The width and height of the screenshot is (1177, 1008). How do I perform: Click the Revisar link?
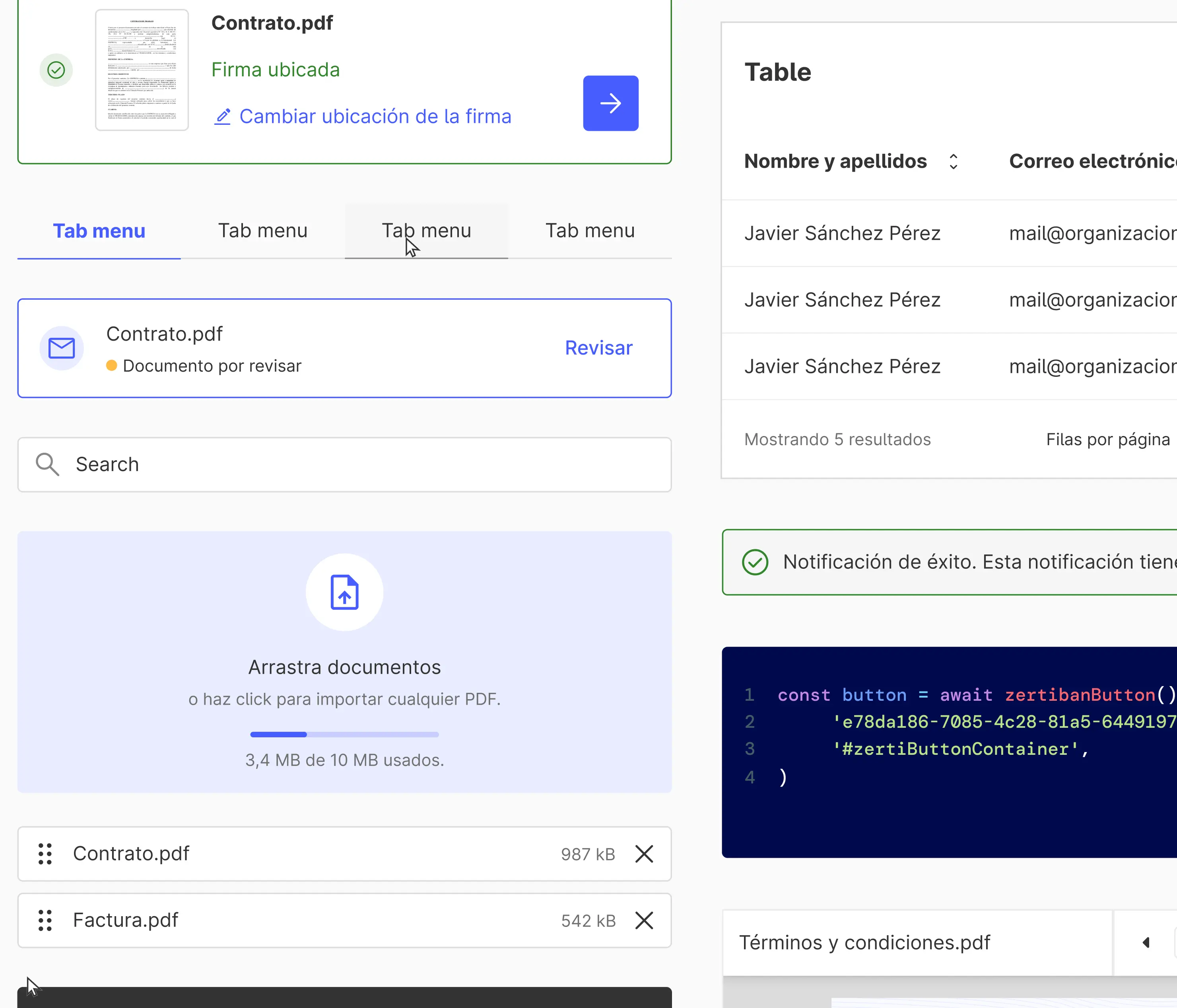click(x=598, y=347)
